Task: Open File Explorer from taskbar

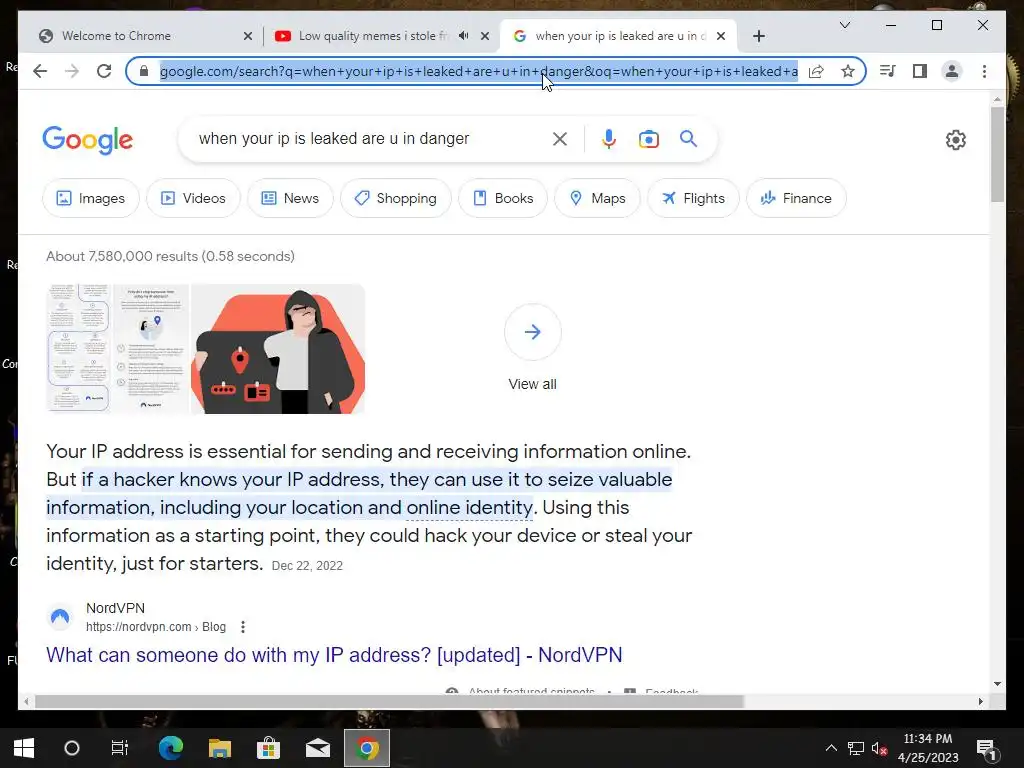Action: 219,748
